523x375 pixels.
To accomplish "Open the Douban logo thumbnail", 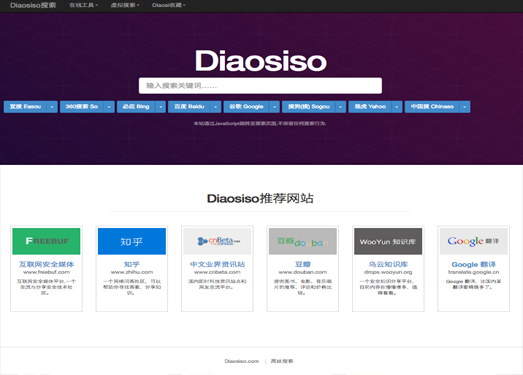I will point(303,241).
